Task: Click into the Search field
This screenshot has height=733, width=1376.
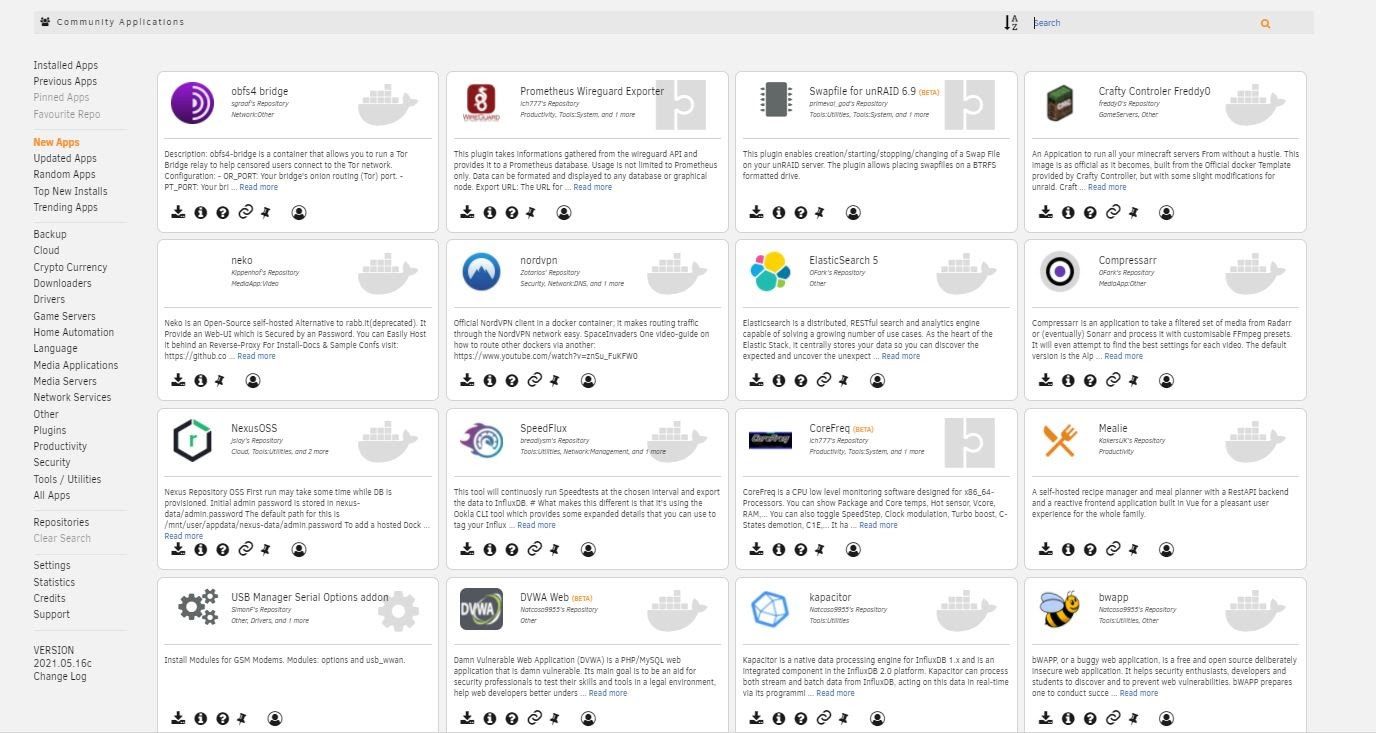Action: coord(1142,23)
